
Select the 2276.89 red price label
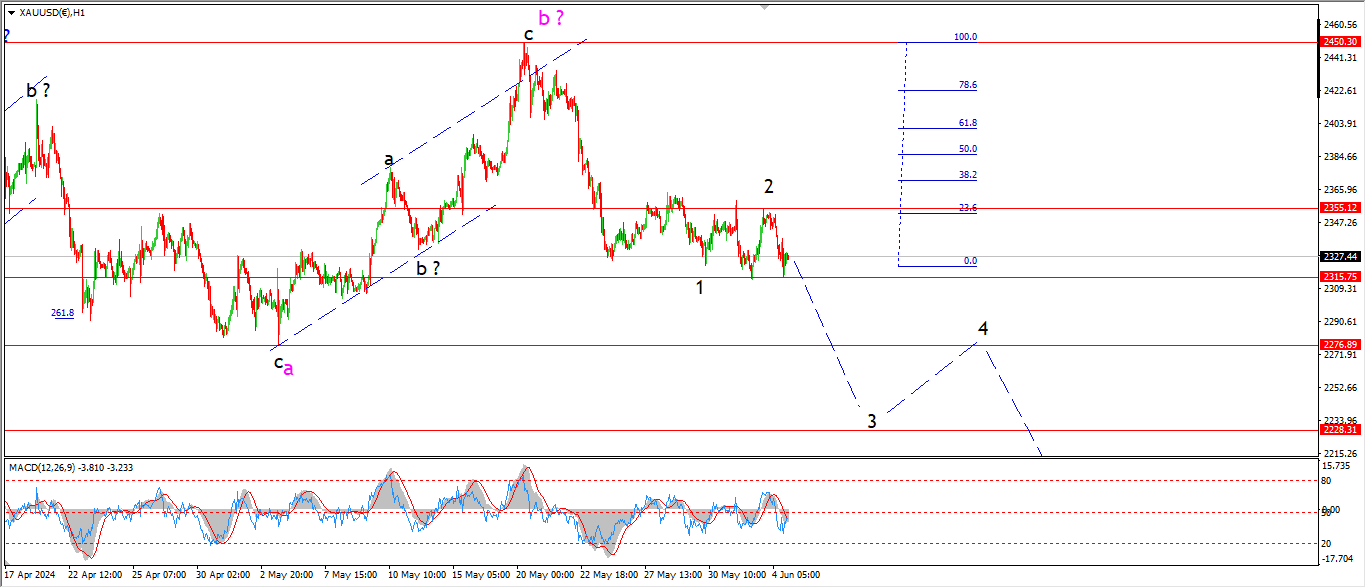tap(1339, 345)
